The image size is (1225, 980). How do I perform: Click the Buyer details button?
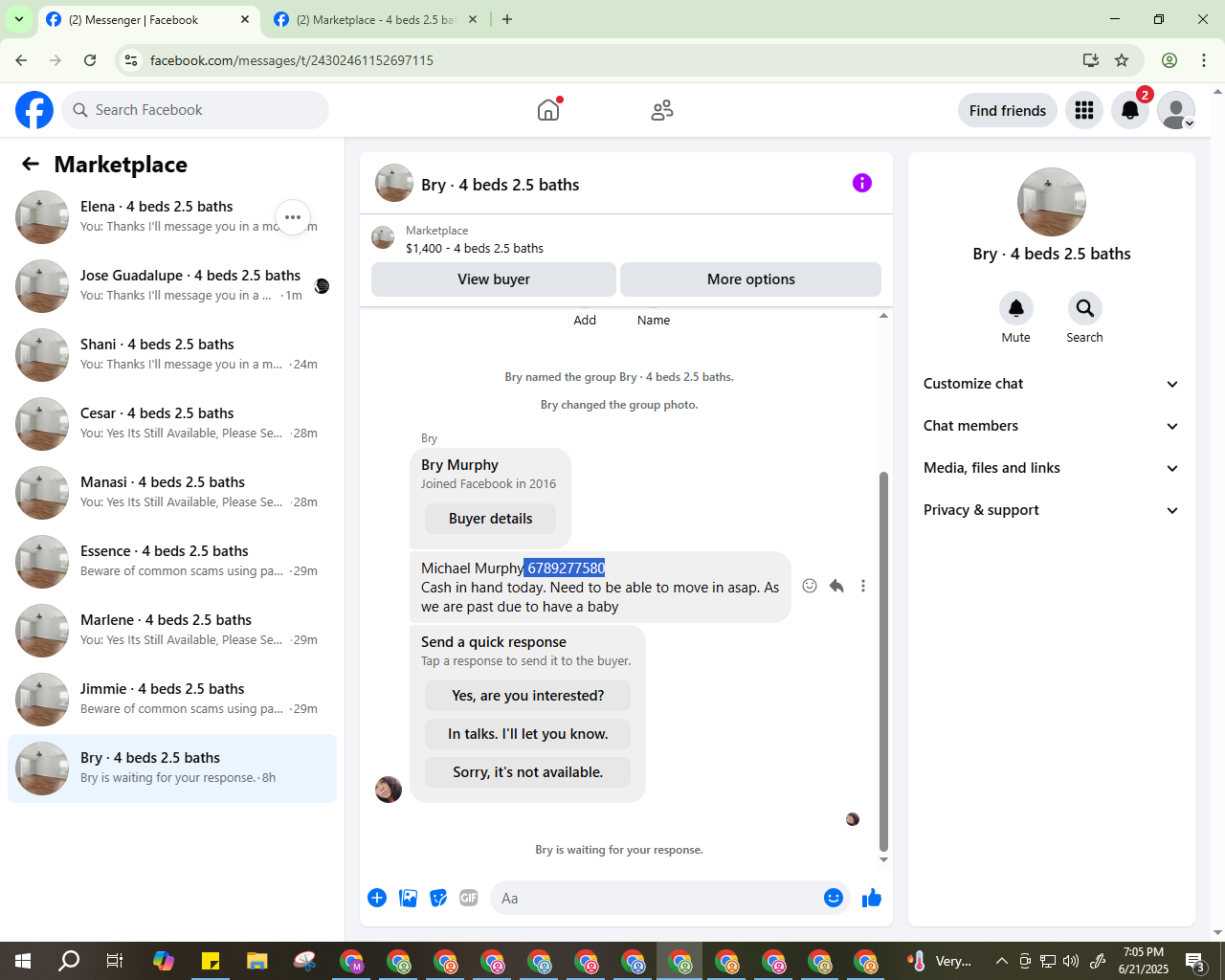tap(491, 519)
